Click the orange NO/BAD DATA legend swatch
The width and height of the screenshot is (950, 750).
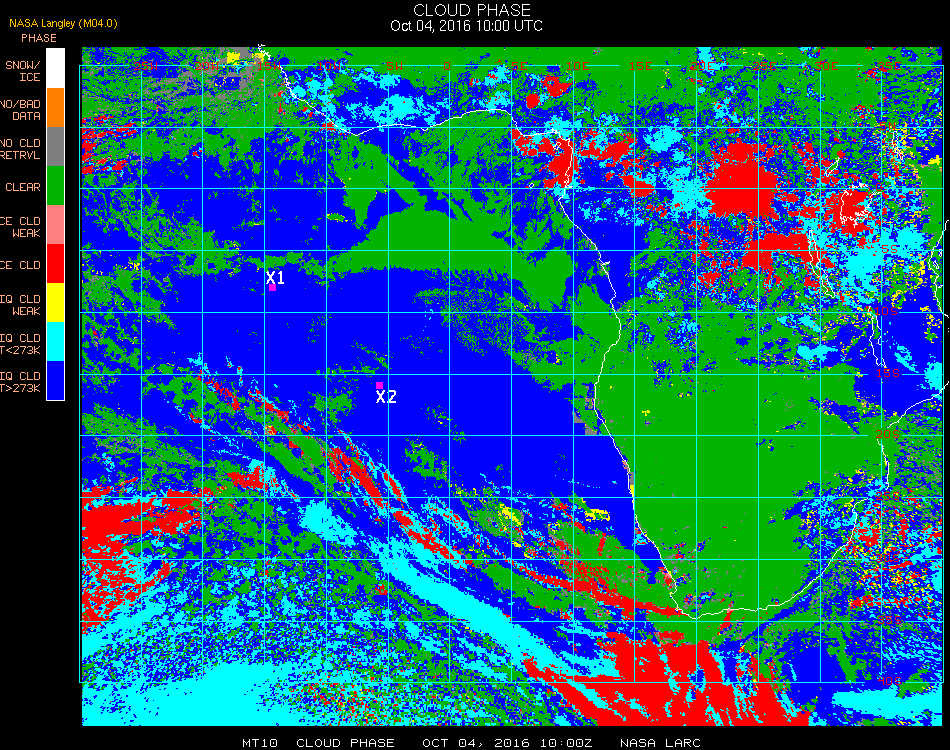55,108
